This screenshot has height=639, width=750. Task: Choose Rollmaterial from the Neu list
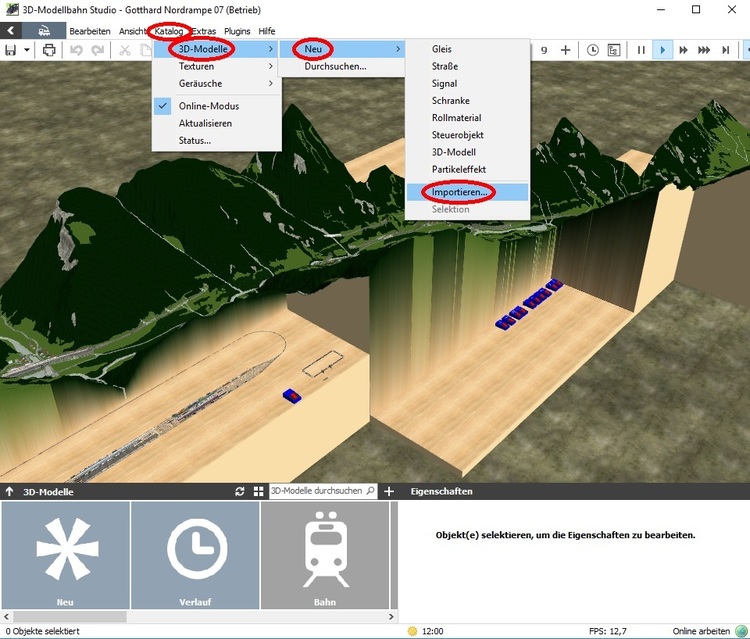(x=467, y=118)
